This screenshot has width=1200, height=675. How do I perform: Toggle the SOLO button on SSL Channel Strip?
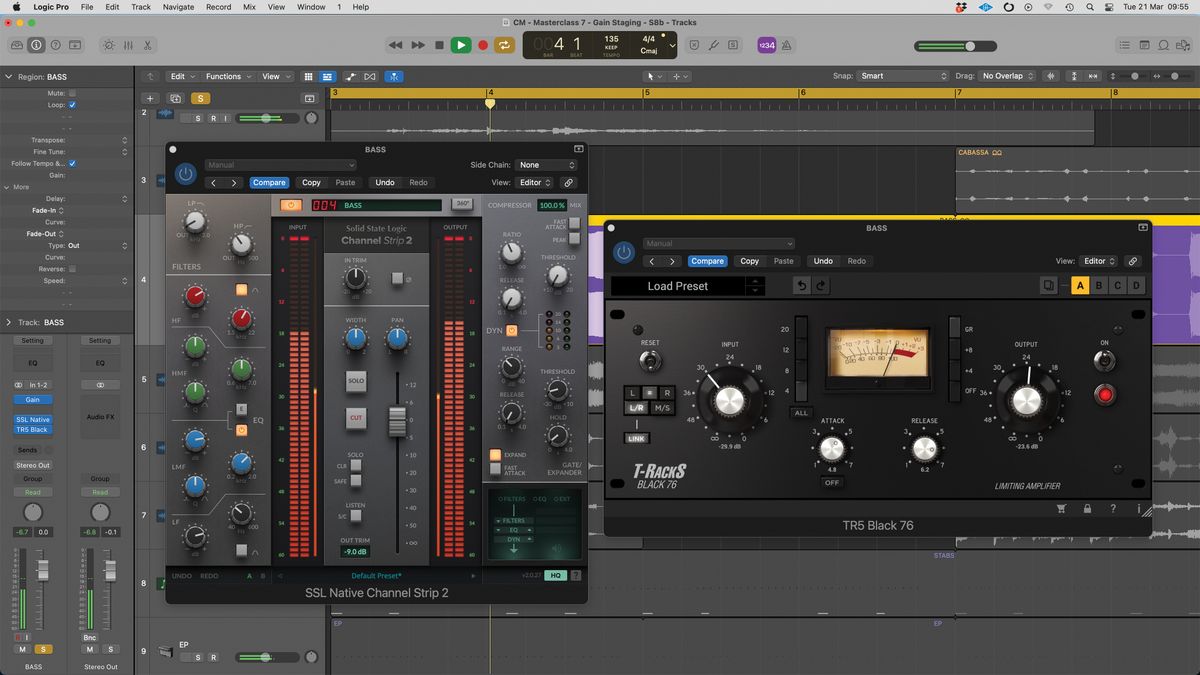click(x=355, y=381)
